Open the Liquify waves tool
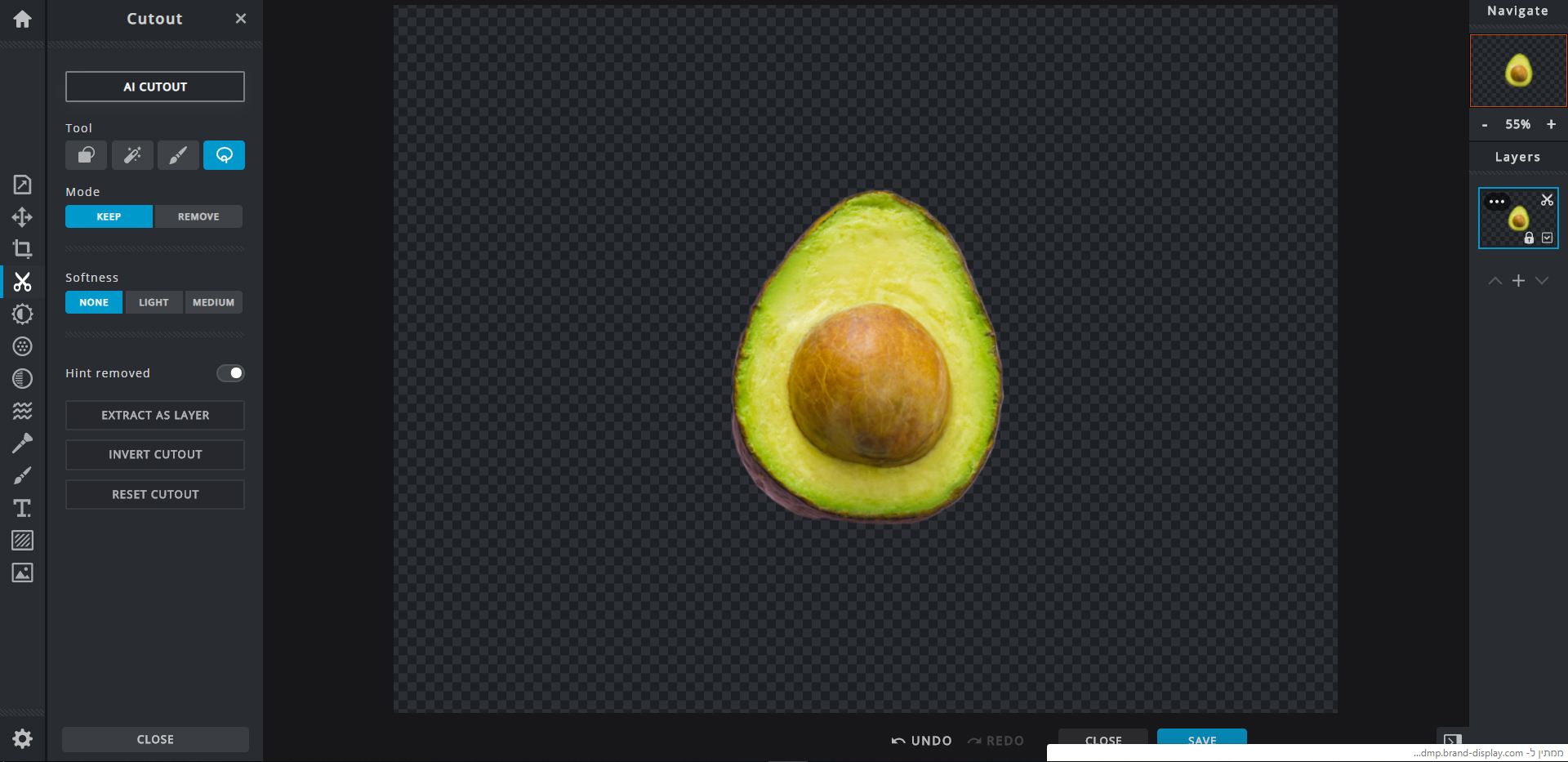This screenshot has width=1568, height=762. 22,411
